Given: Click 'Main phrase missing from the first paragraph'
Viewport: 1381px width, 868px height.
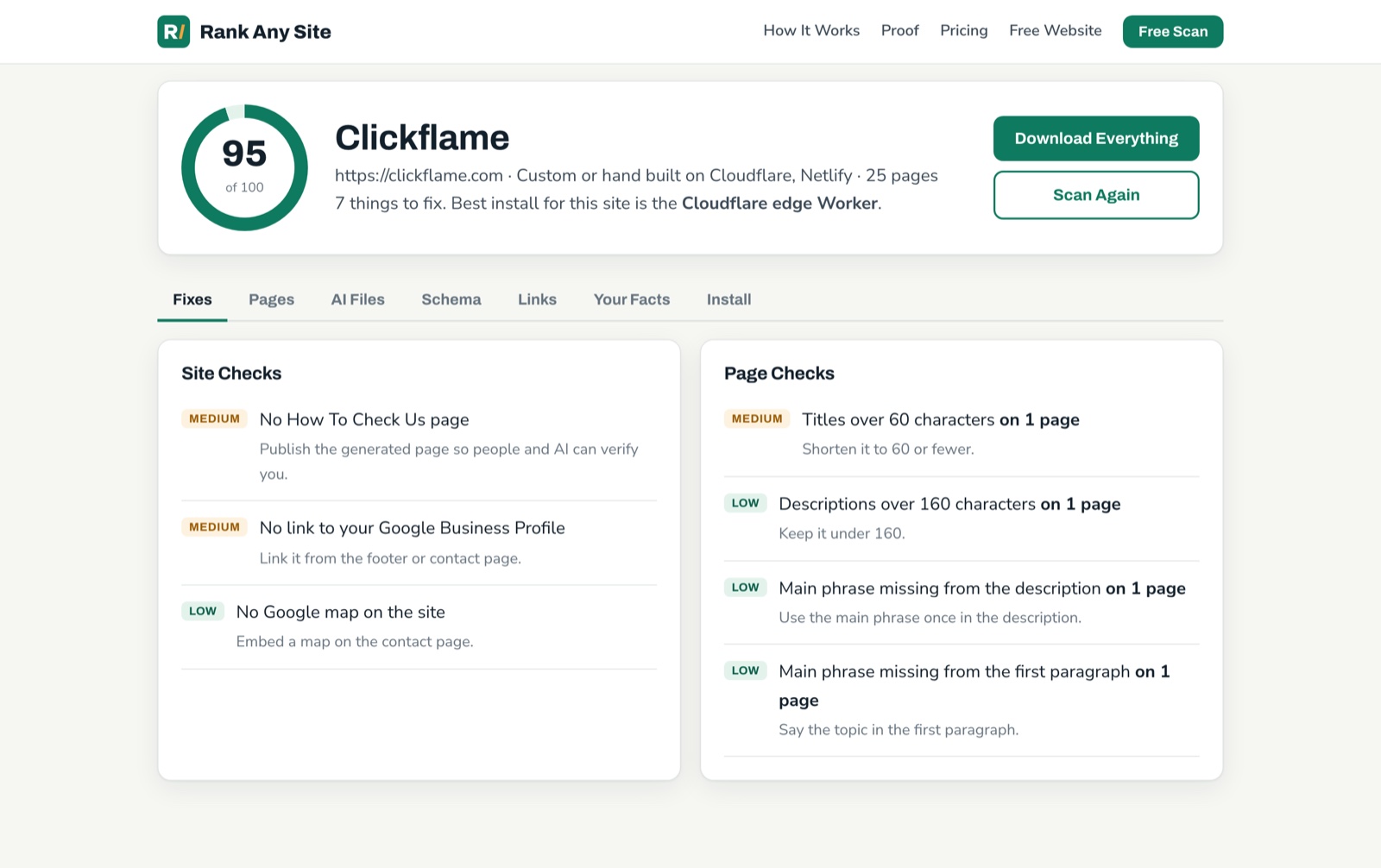Looking at the screenshot, I should pyautogui.click(x=974, y=686).
